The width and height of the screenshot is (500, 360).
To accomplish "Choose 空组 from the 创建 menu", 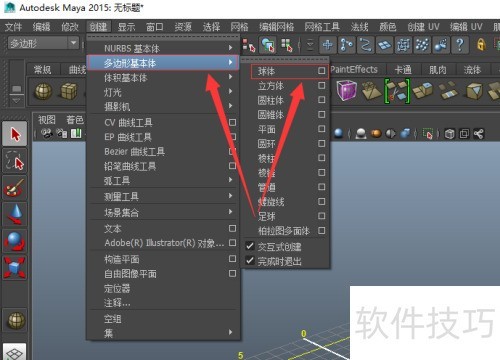I will [x=112, y=319].
